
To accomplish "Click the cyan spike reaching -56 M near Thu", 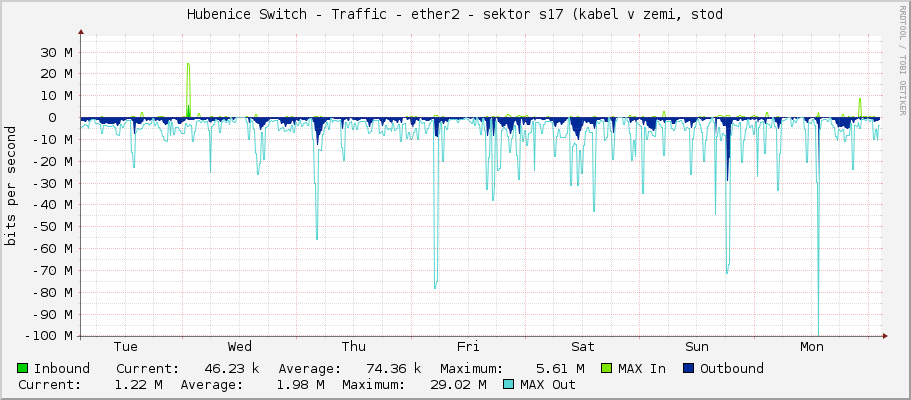I will pyautogui.click(x=317, y=180).
